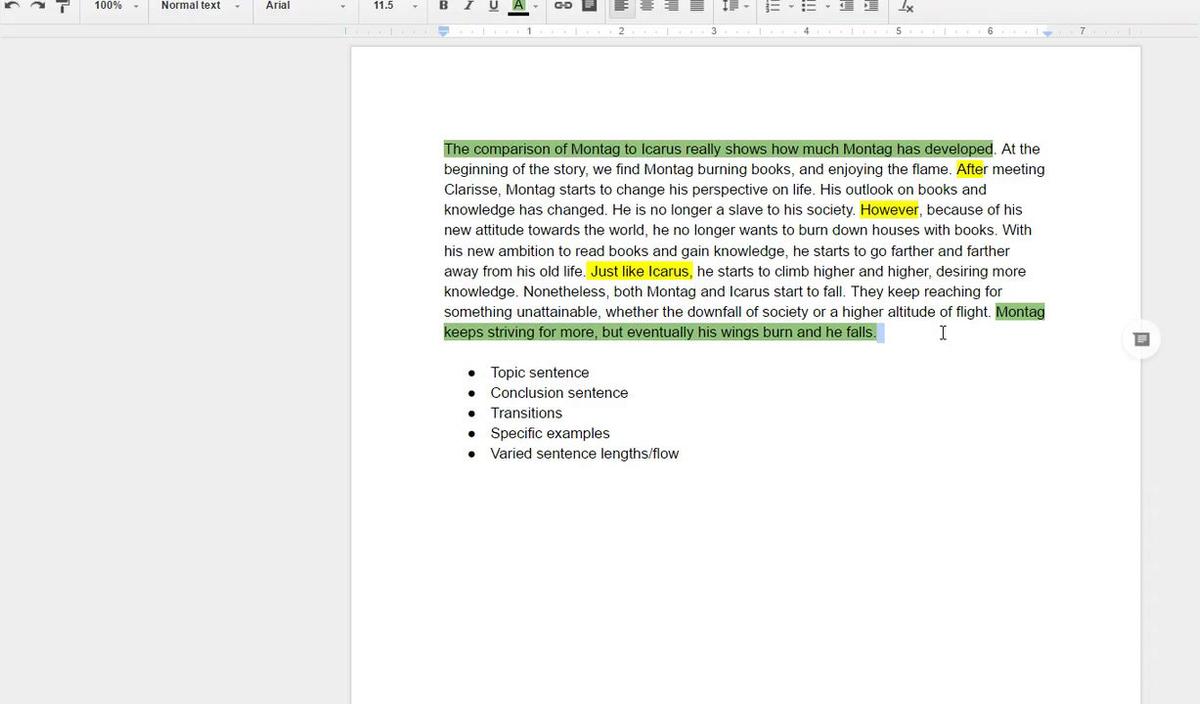The width and height of the screenshot is (1200, 704).
Task: Align text right
Action: (672, 6)
